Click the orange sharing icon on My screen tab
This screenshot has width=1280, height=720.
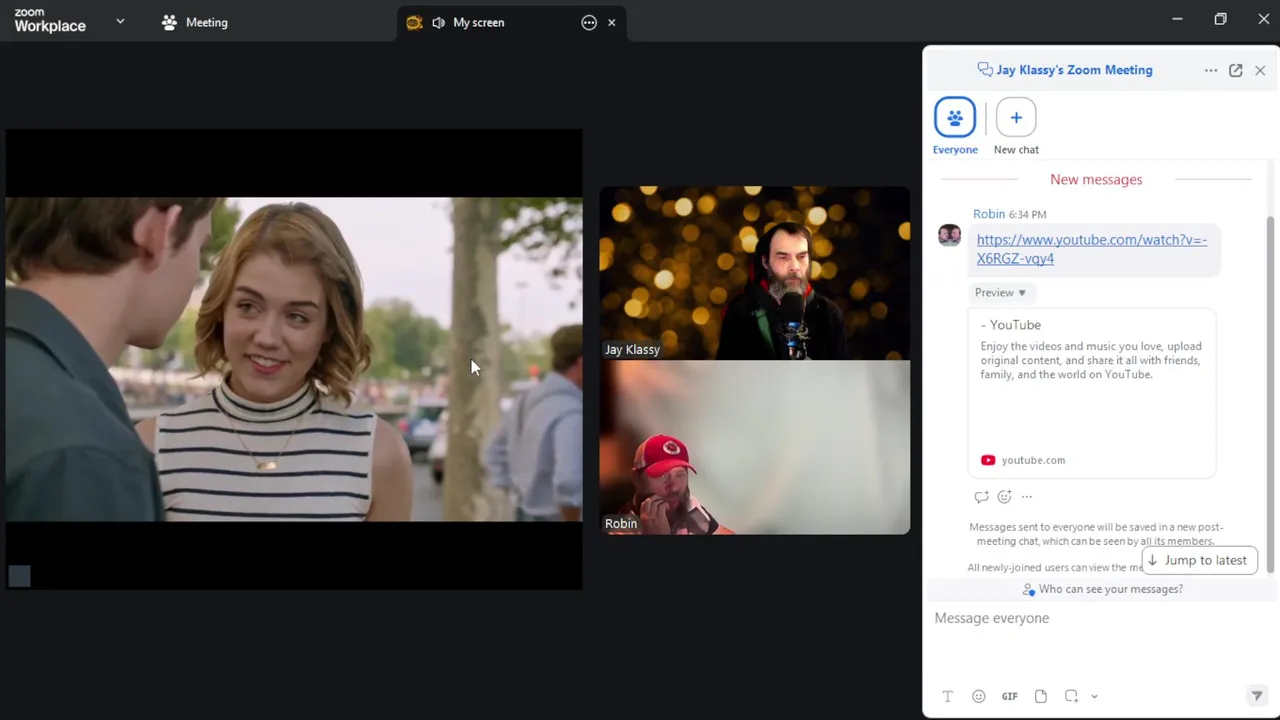coord(414,22)
